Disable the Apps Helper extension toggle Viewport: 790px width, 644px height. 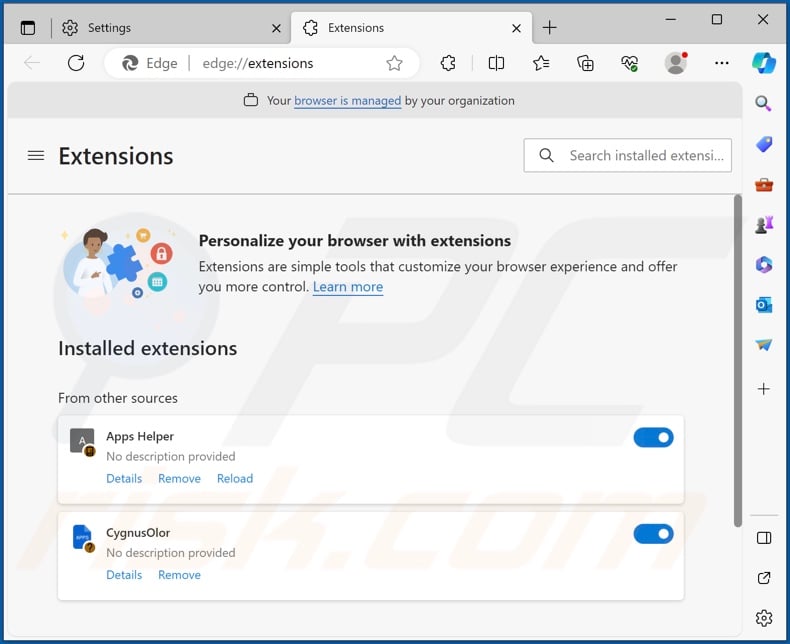tap(653, 437)
